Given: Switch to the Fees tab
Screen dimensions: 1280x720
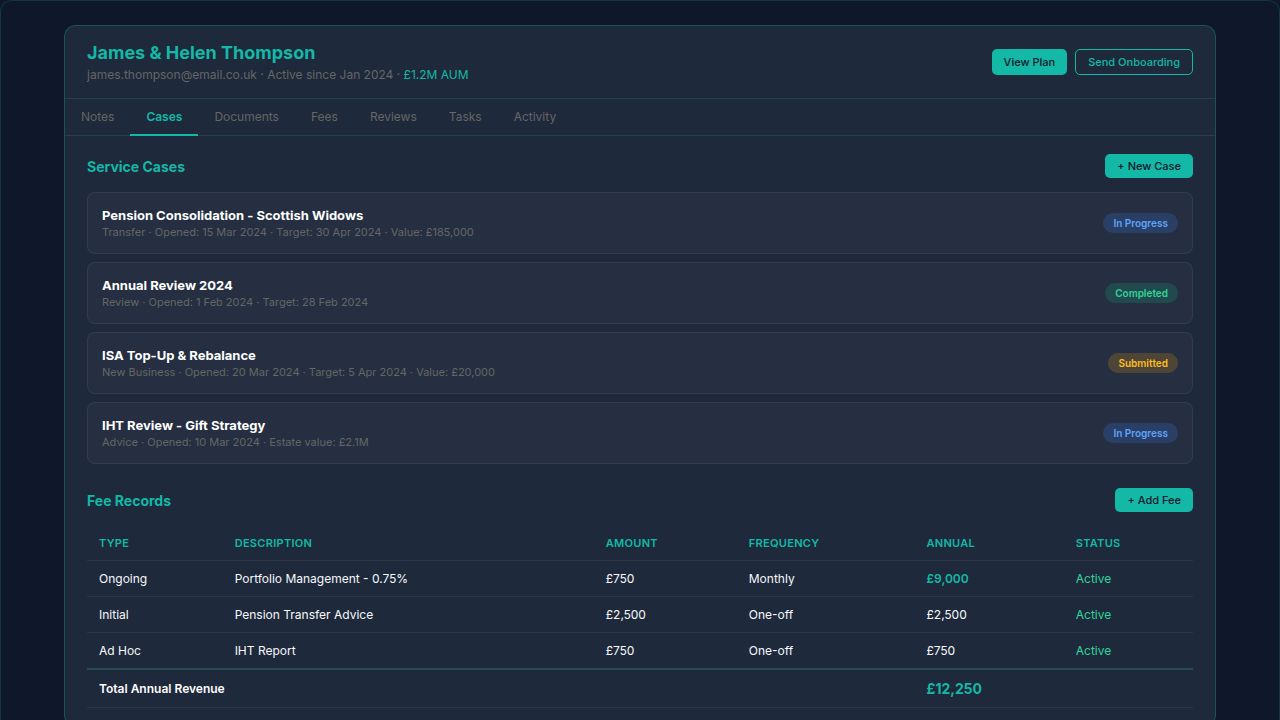Looking at the screenshot, I should click(x=324, y=116).
